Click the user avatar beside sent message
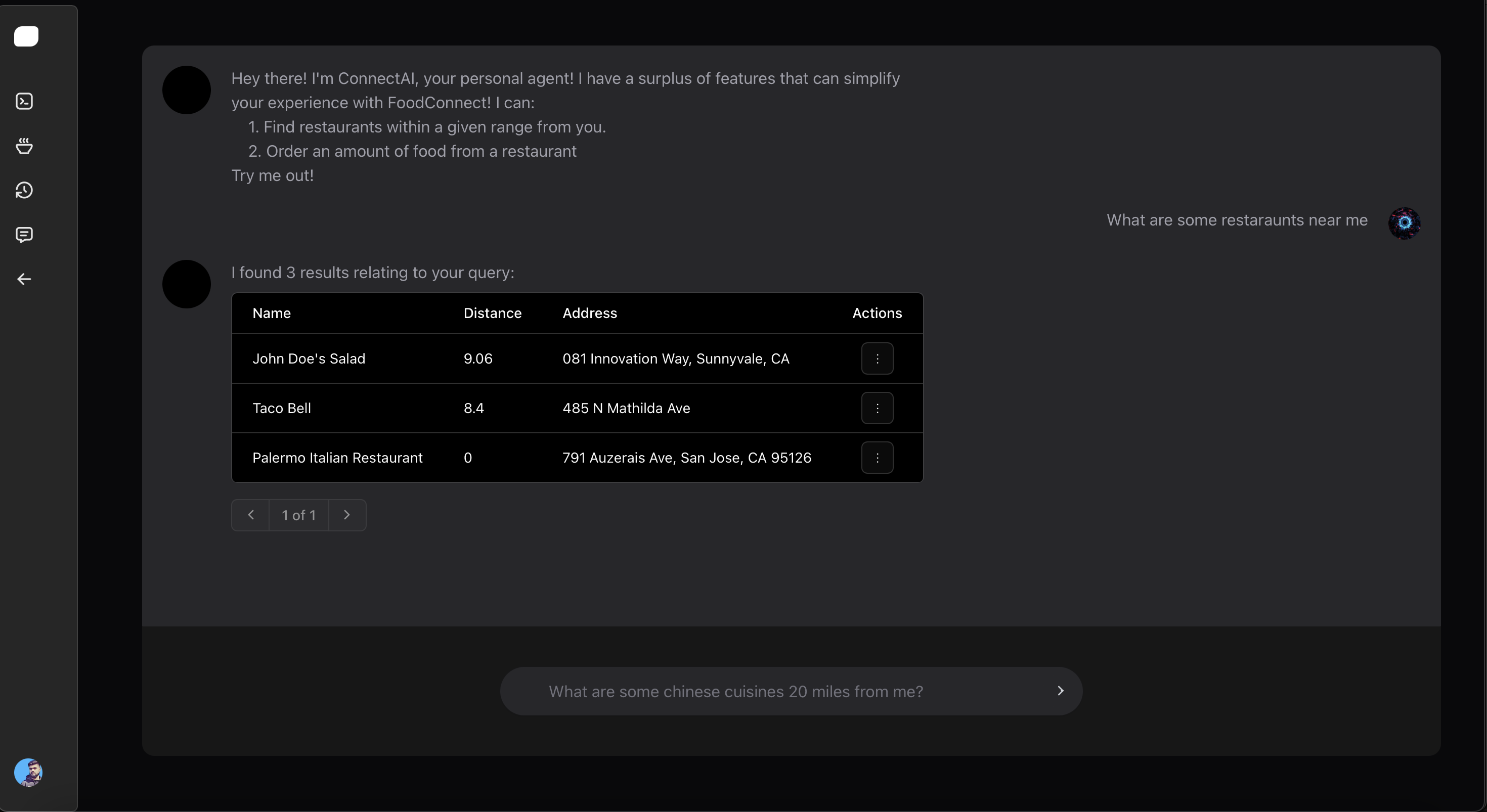Screen dimensions: 1487x812 pos(1404,223)
